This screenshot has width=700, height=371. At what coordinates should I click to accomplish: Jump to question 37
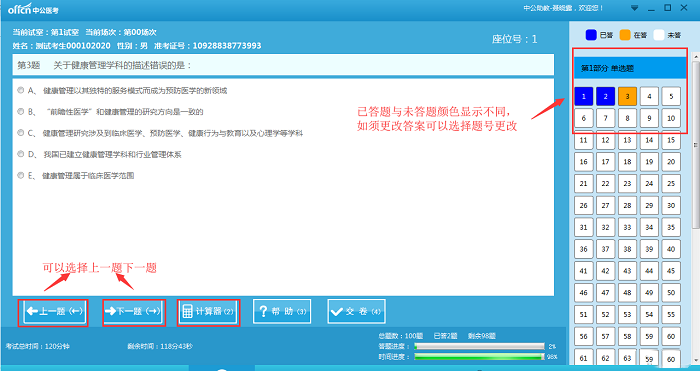tap(605, 249)
